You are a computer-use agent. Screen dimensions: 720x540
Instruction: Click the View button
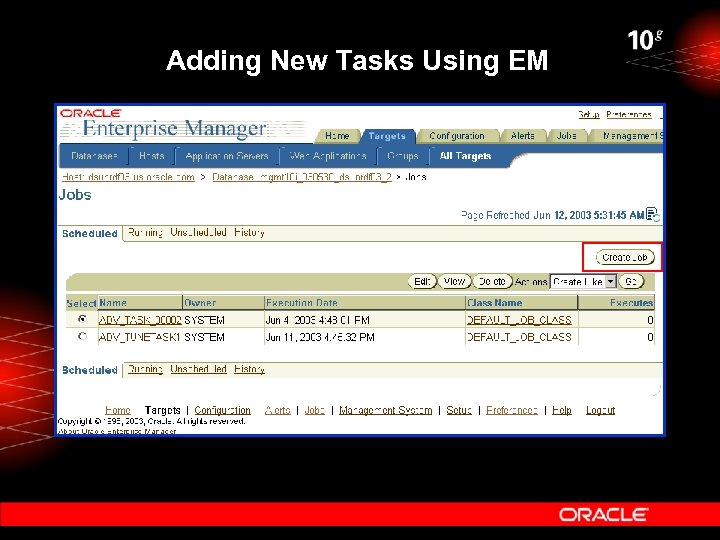pos(454,281)
